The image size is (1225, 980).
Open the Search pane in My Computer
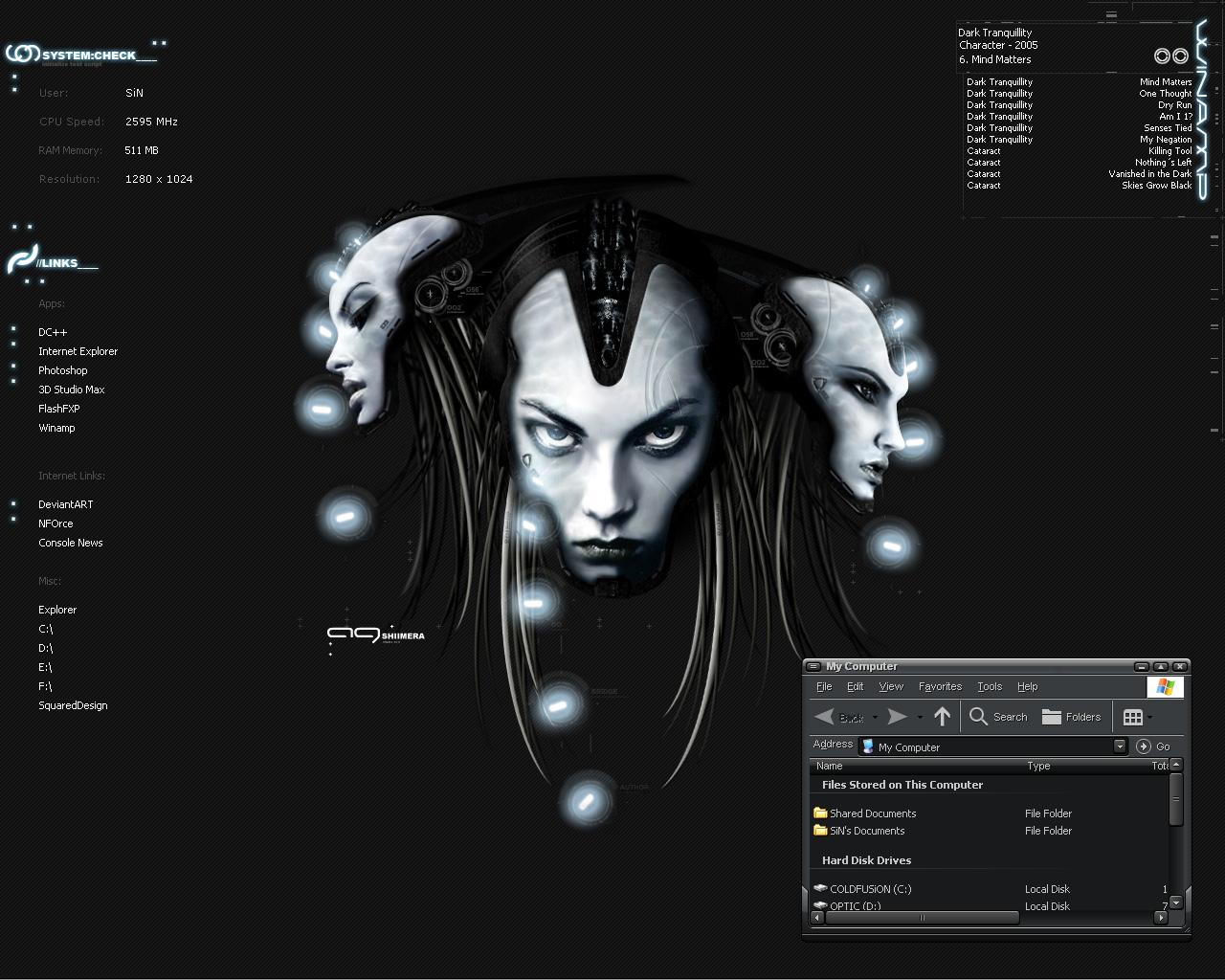[x=998, y=716]
